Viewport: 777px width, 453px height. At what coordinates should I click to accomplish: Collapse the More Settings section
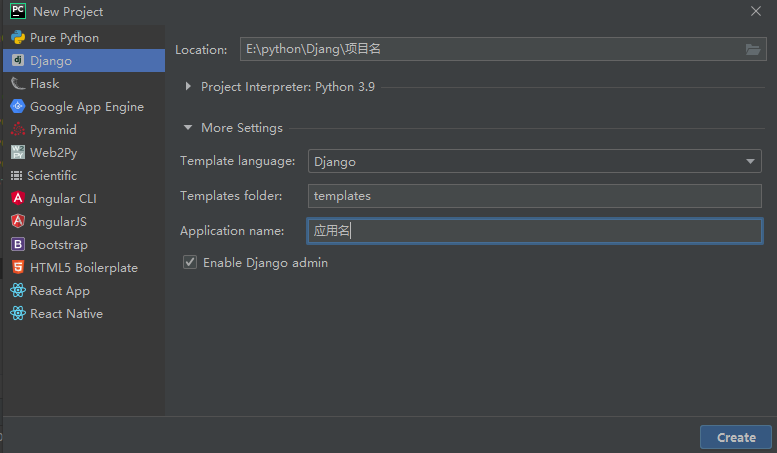188,128
